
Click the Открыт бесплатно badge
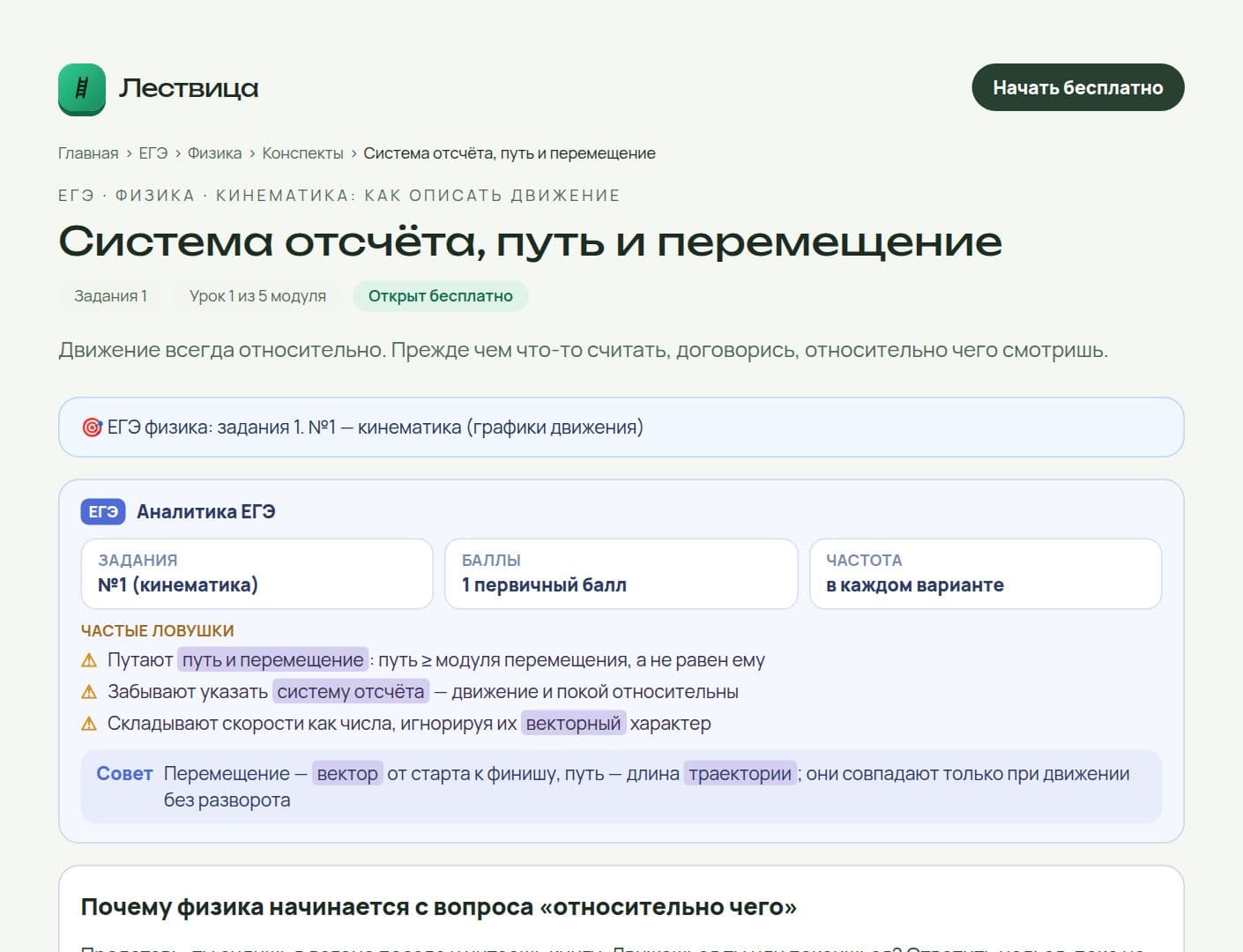coord(441,296)
